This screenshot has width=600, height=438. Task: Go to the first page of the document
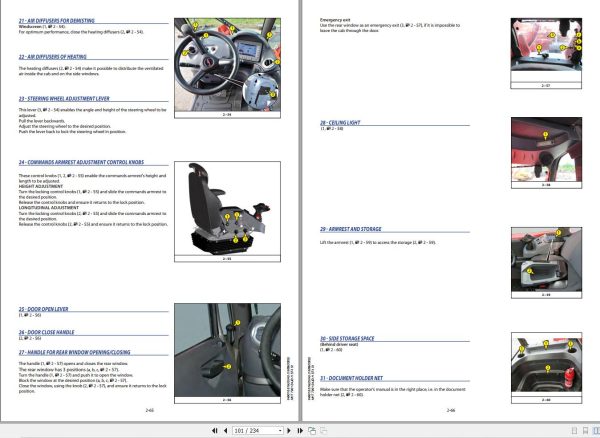click(215, 431)
